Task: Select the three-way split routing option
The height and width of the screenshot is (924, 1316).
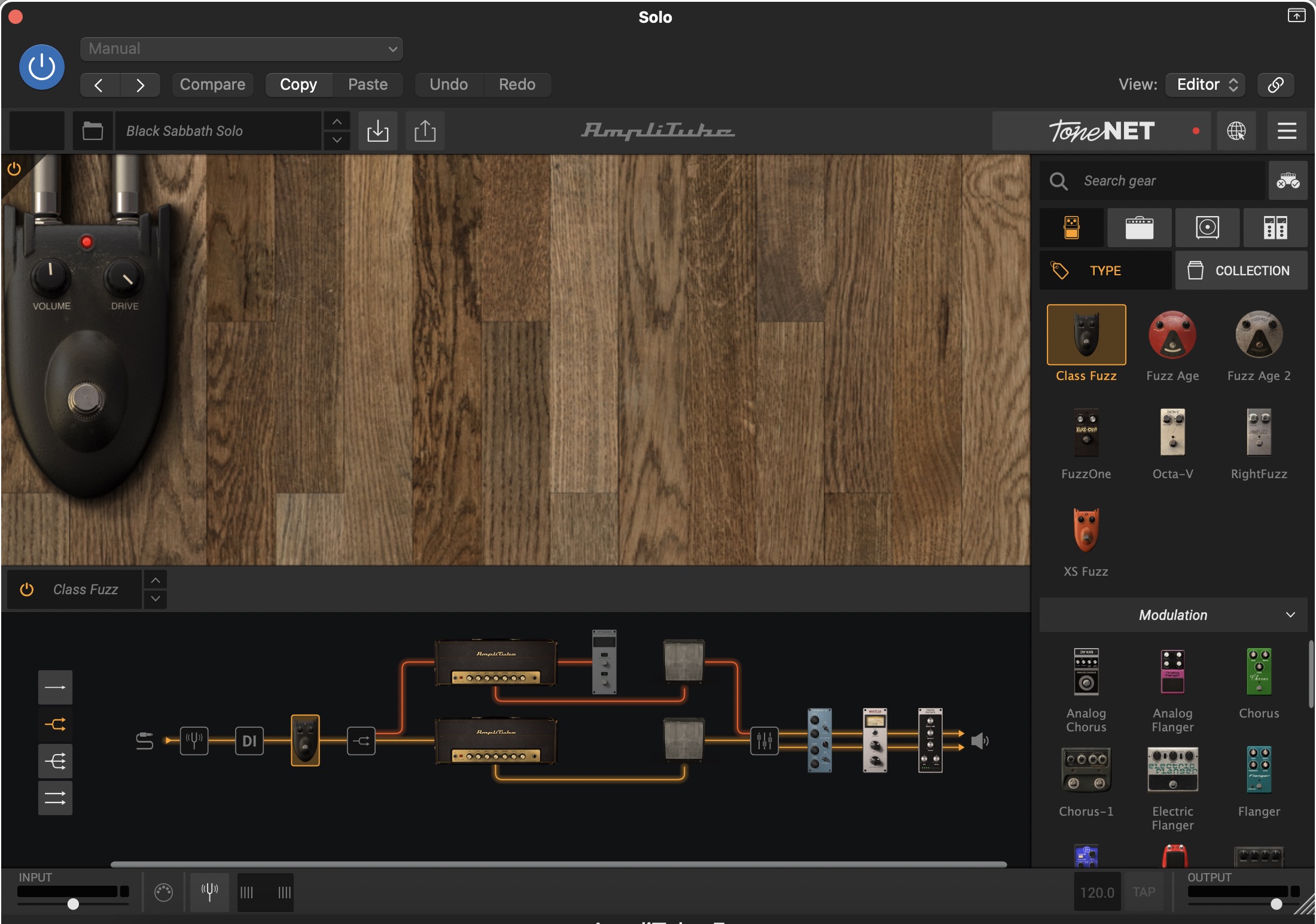Action: [x=56, y=761]
